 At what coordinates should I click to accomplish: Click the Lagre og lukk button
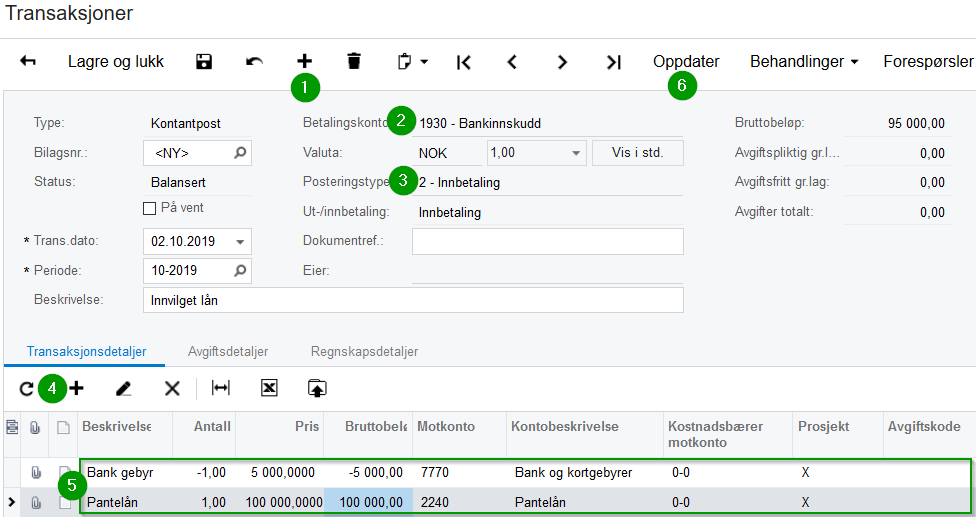(116, 62)
